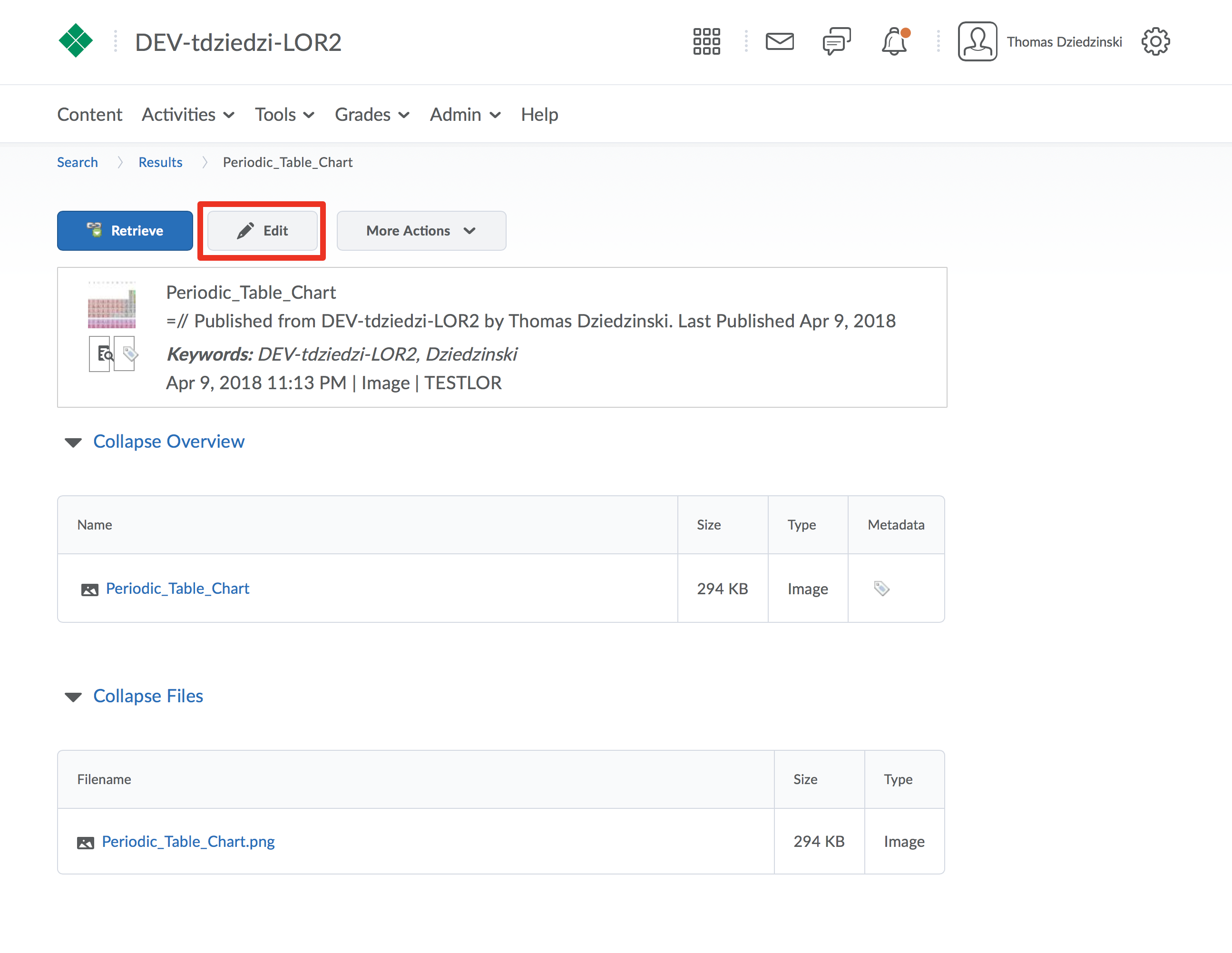Click the metadata tag icon under thumbnail
Screen dimensions: 1232x953
pos(125,354)
